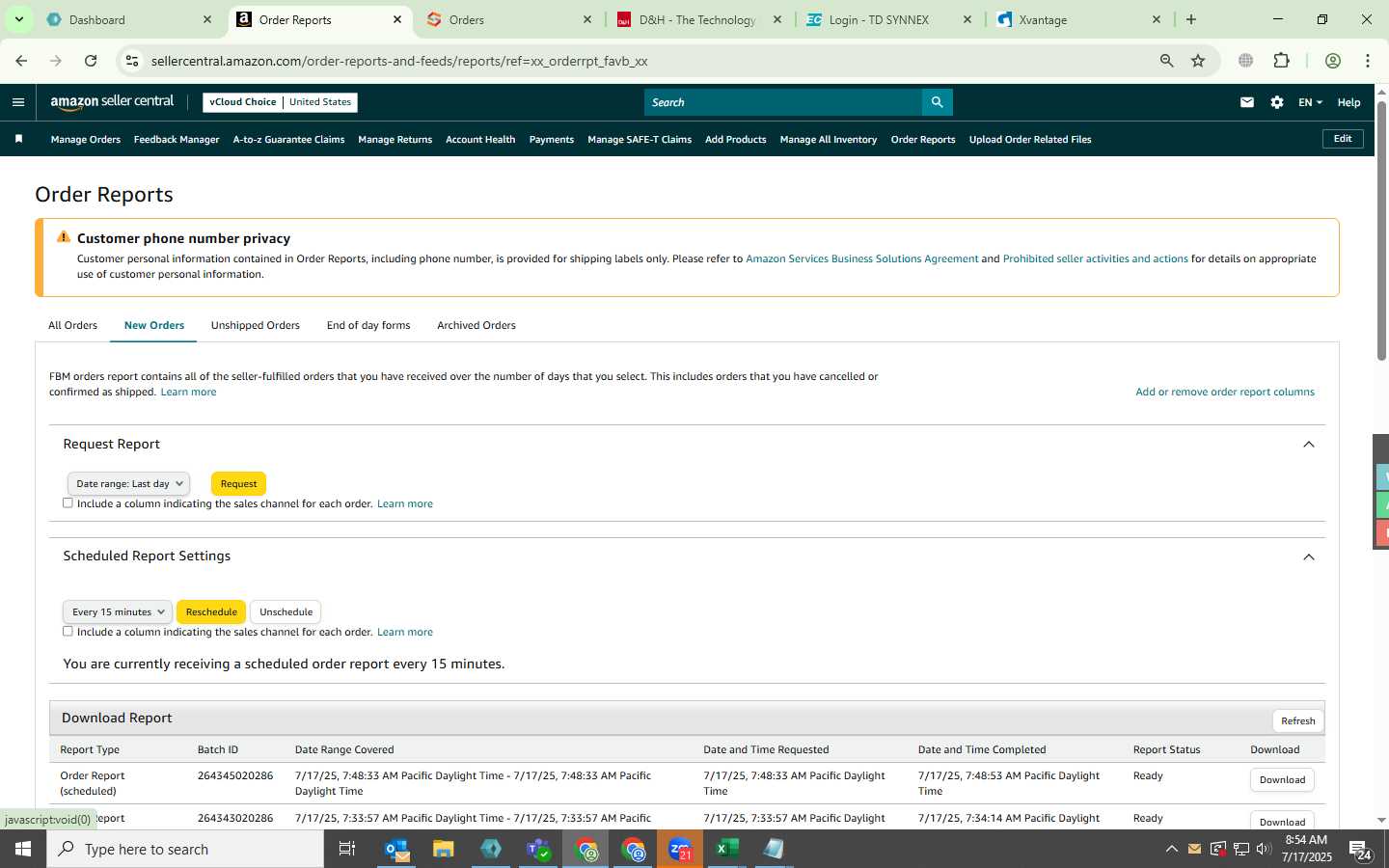Click the Windows Start button
This screenshot has width=1389, height=868.
point(23,849)
